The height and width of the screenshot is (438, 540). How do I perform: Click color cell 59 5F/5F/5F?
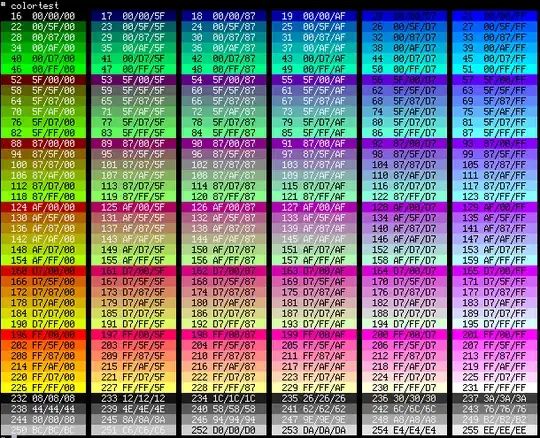point(134,91)
